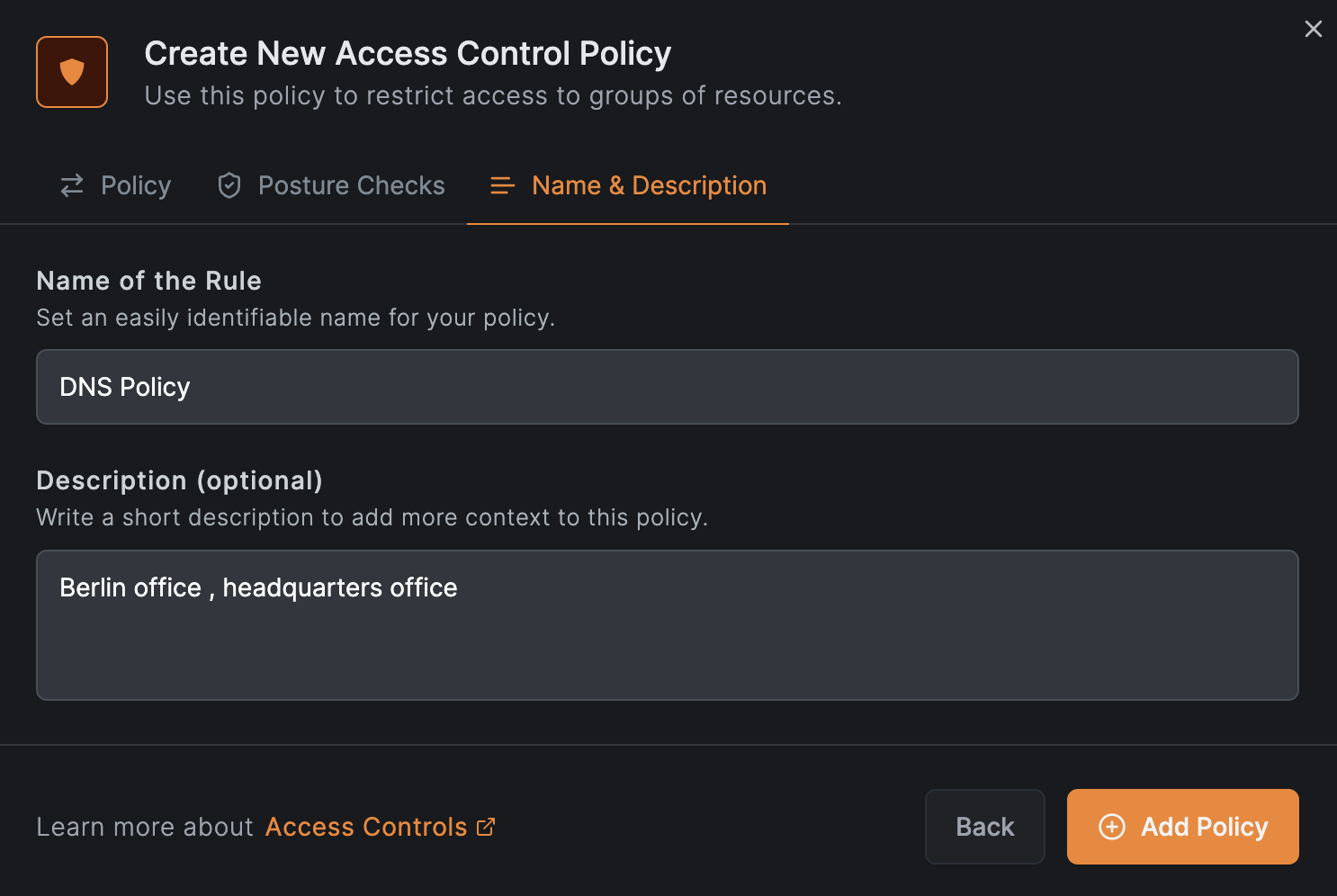Close the policy dialog with the X

coord(1313,29)
